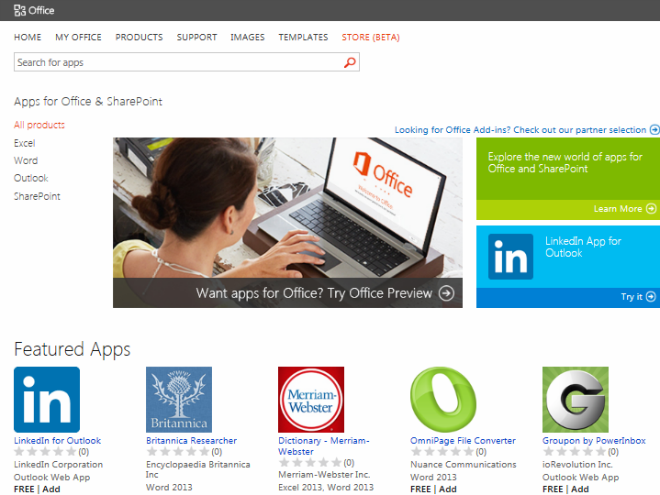Filter apps by Excel
Viewport: 660px width, 495px height.
[x=25, y=143]
